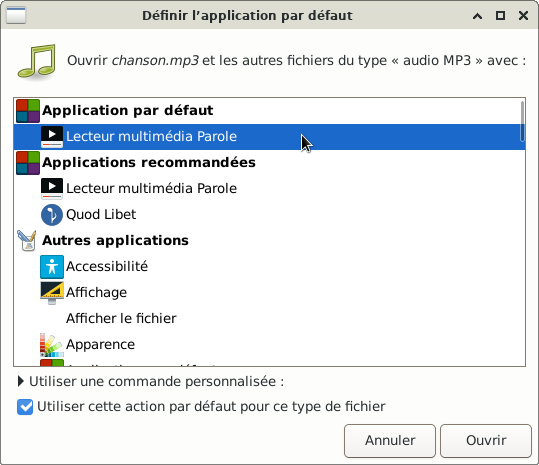
Task: Click the Affichage display icon
Action: (52, 293)
